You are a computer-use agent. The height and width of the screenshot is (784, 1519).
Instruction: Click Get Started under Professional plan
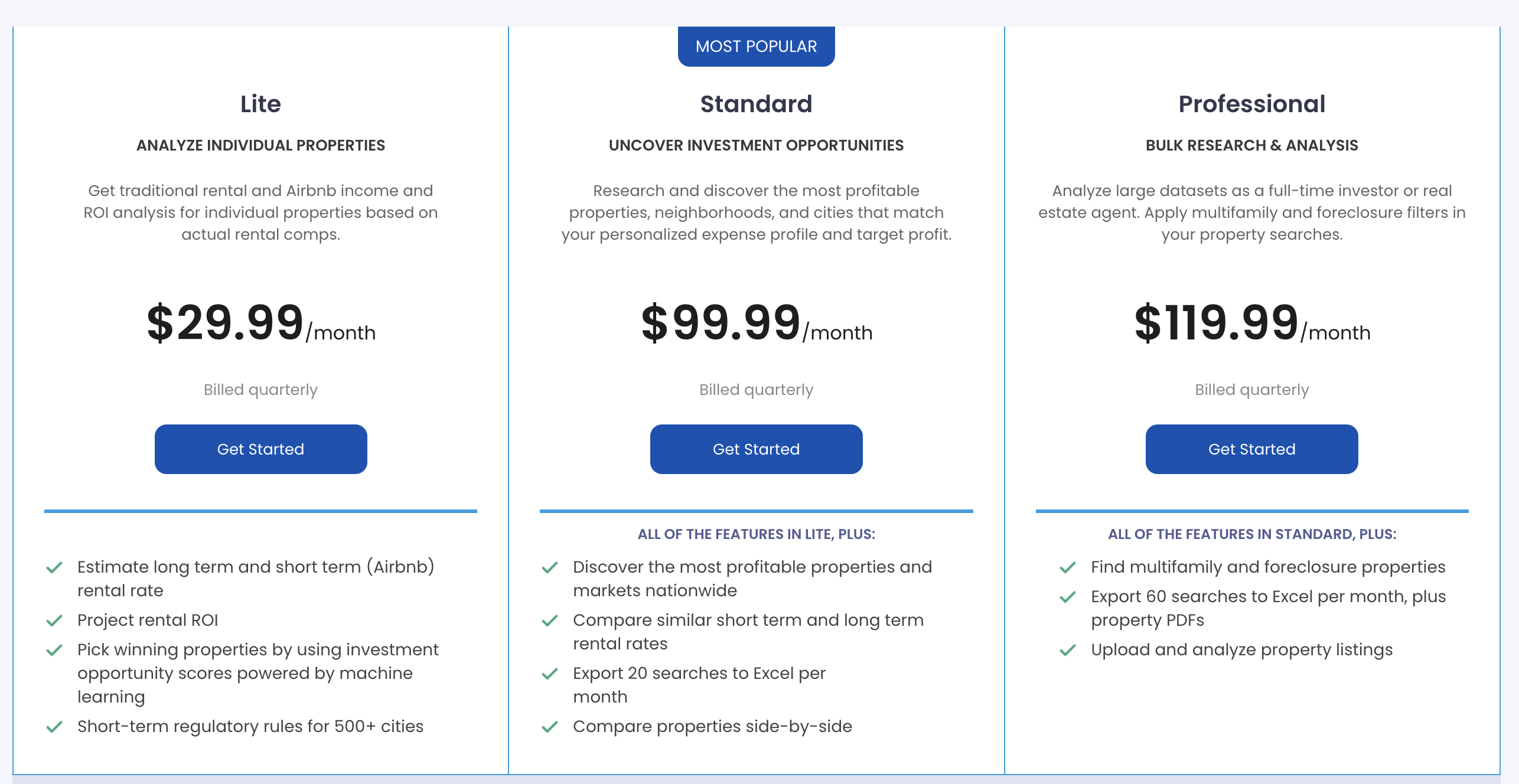pos(1251,449)
